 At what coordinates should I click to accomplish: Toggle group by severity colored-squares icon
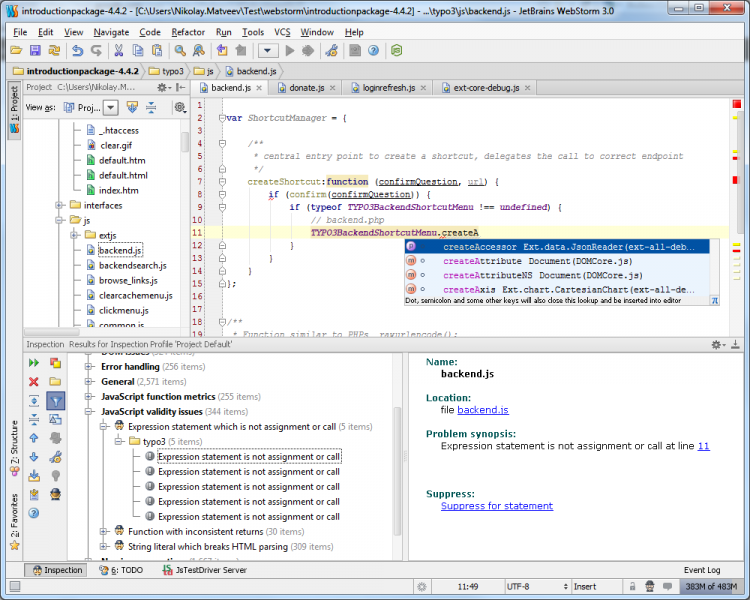55,363
